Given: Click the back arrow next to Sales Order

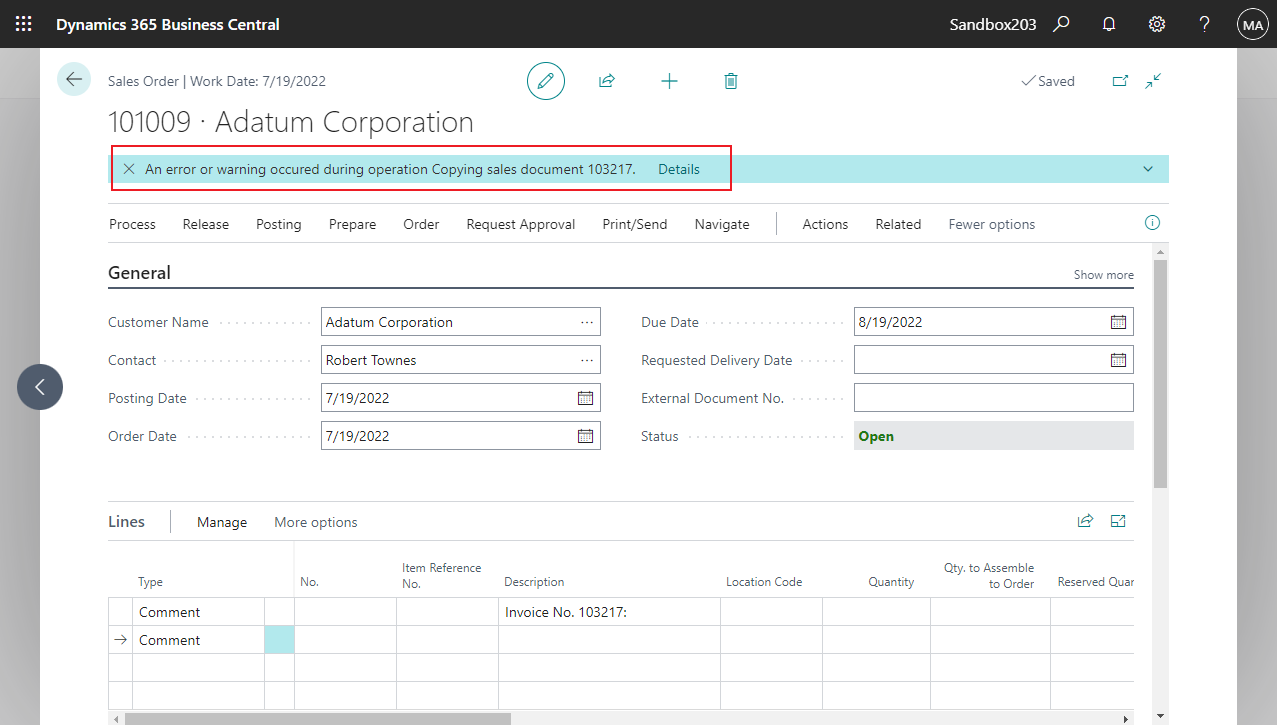Looking at the screenshot, I should click(73, 78).
